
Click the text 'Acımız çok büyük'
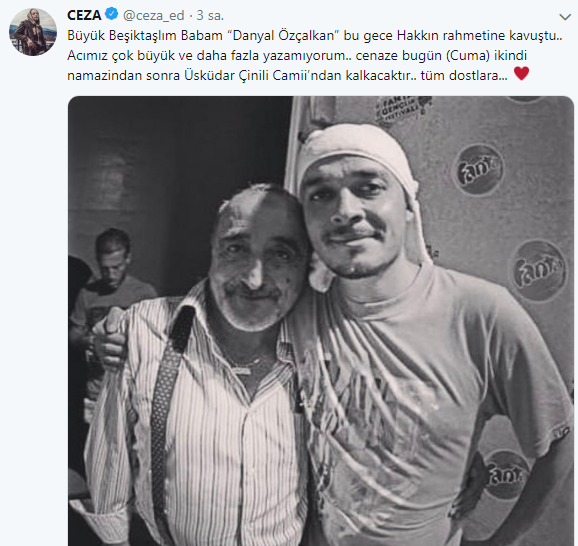tap(121, 56)
